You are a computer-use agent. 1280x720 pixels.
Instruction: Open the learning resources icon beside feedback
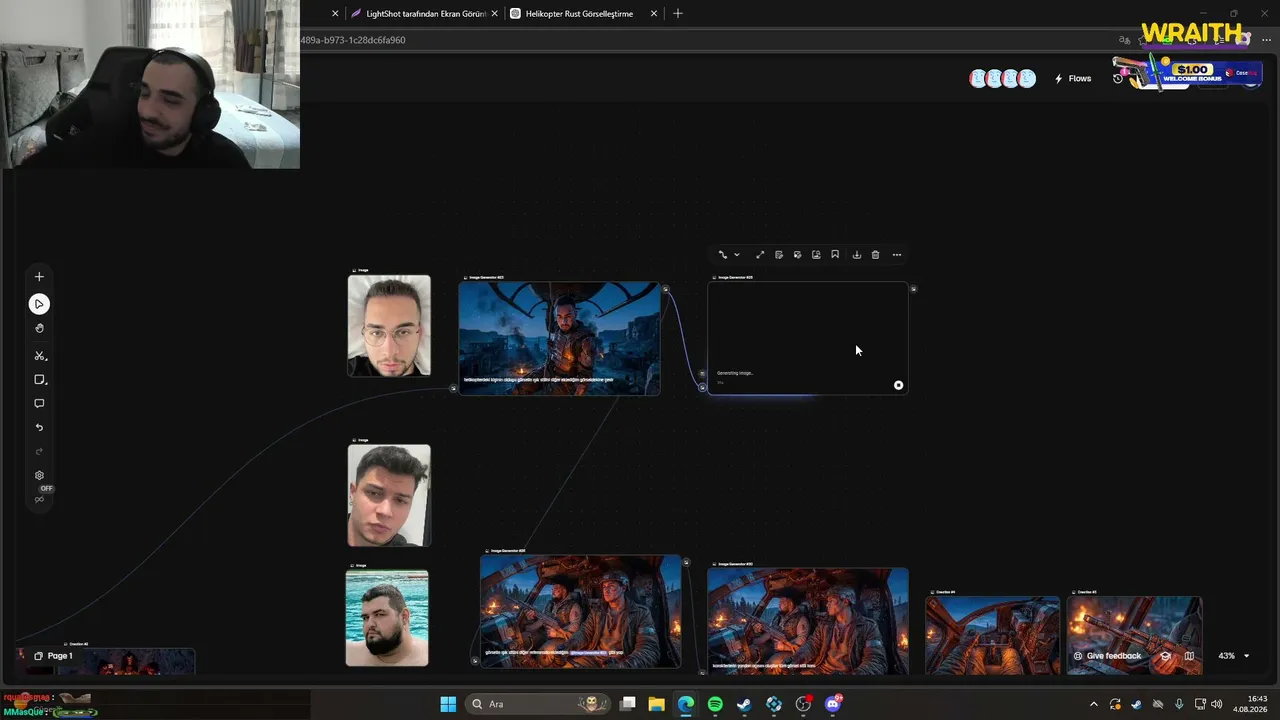[x=1165, y=656]
